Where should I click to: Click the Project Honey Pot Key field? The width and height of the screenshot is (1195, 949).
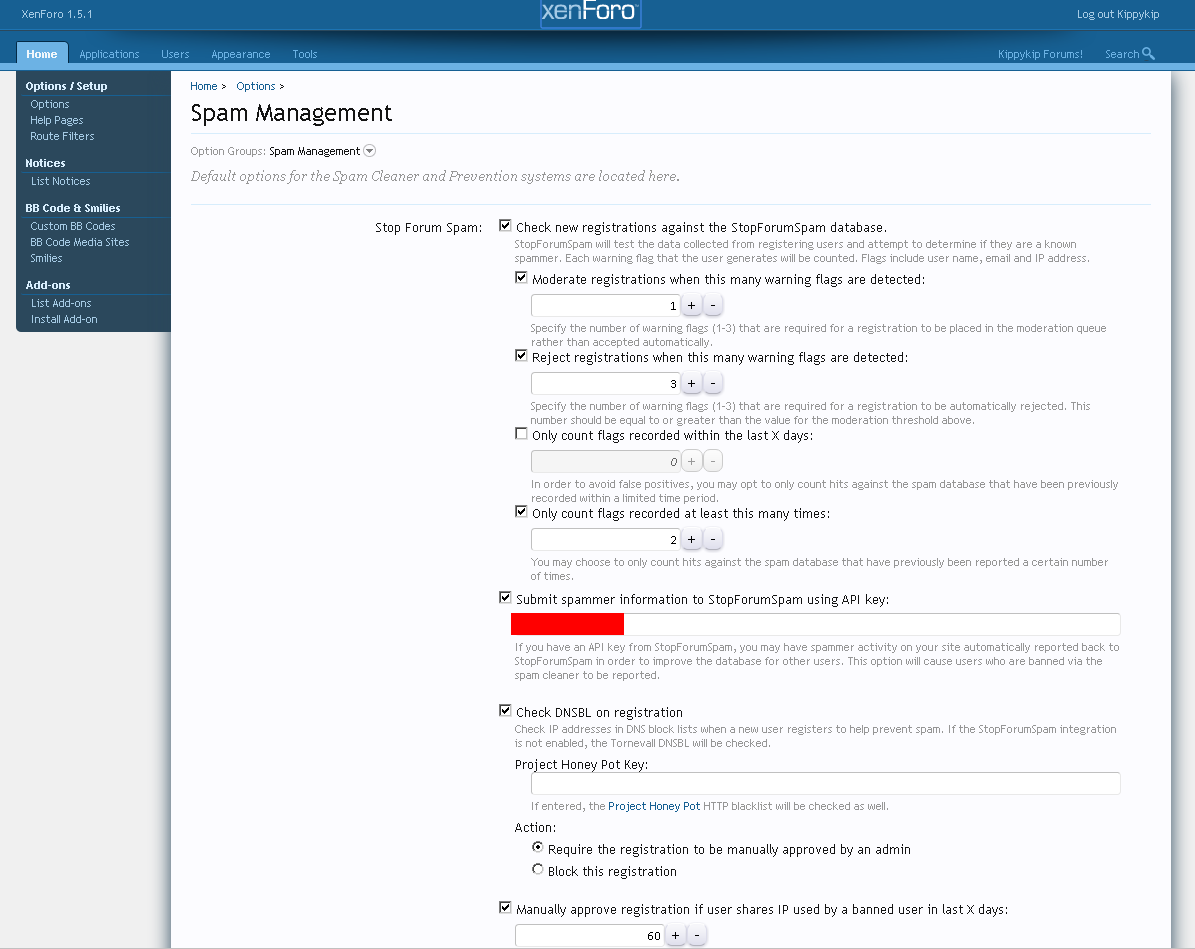825,783
